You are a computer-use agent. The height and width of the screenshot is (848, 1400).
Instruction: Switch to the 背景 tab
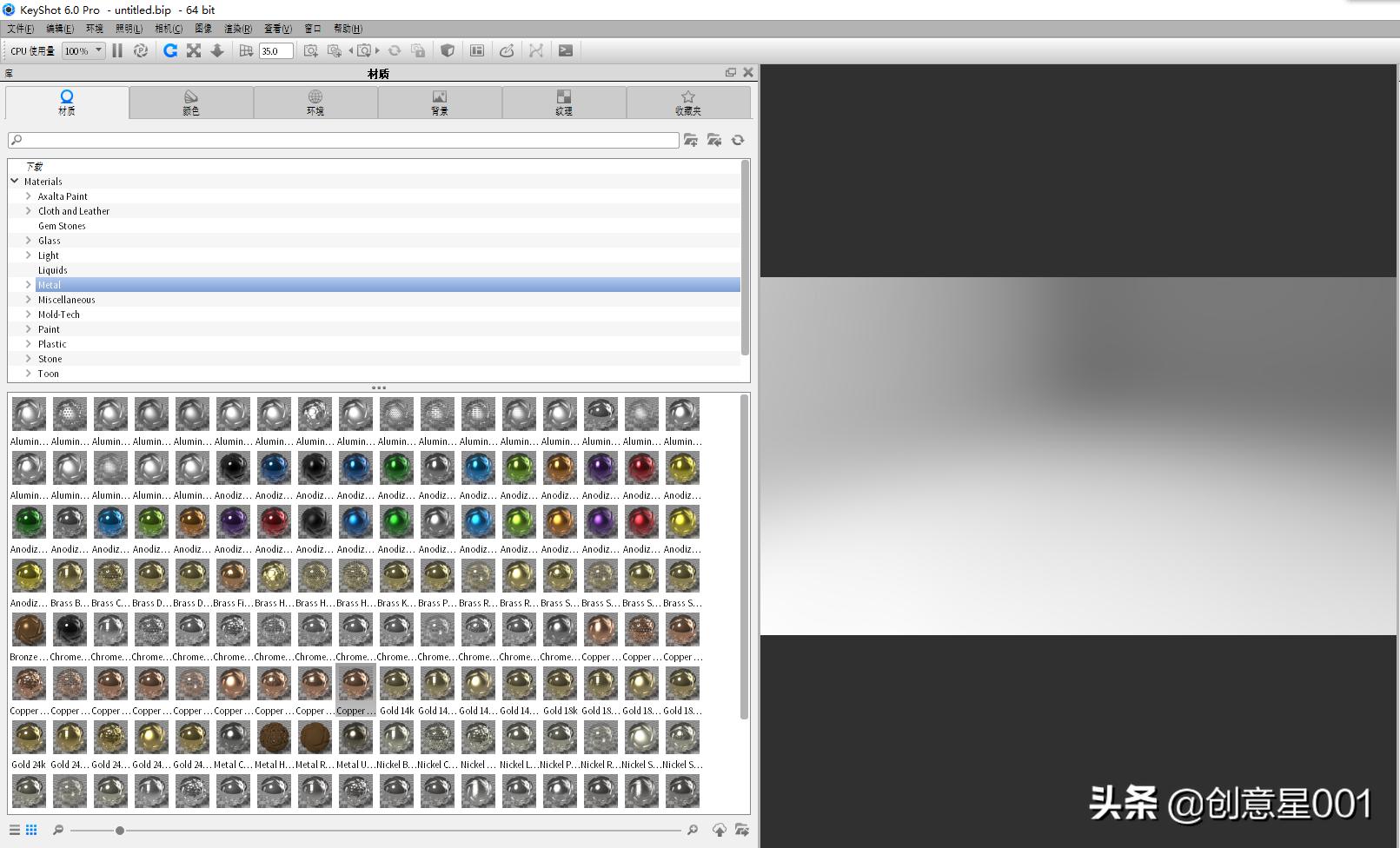440,103
